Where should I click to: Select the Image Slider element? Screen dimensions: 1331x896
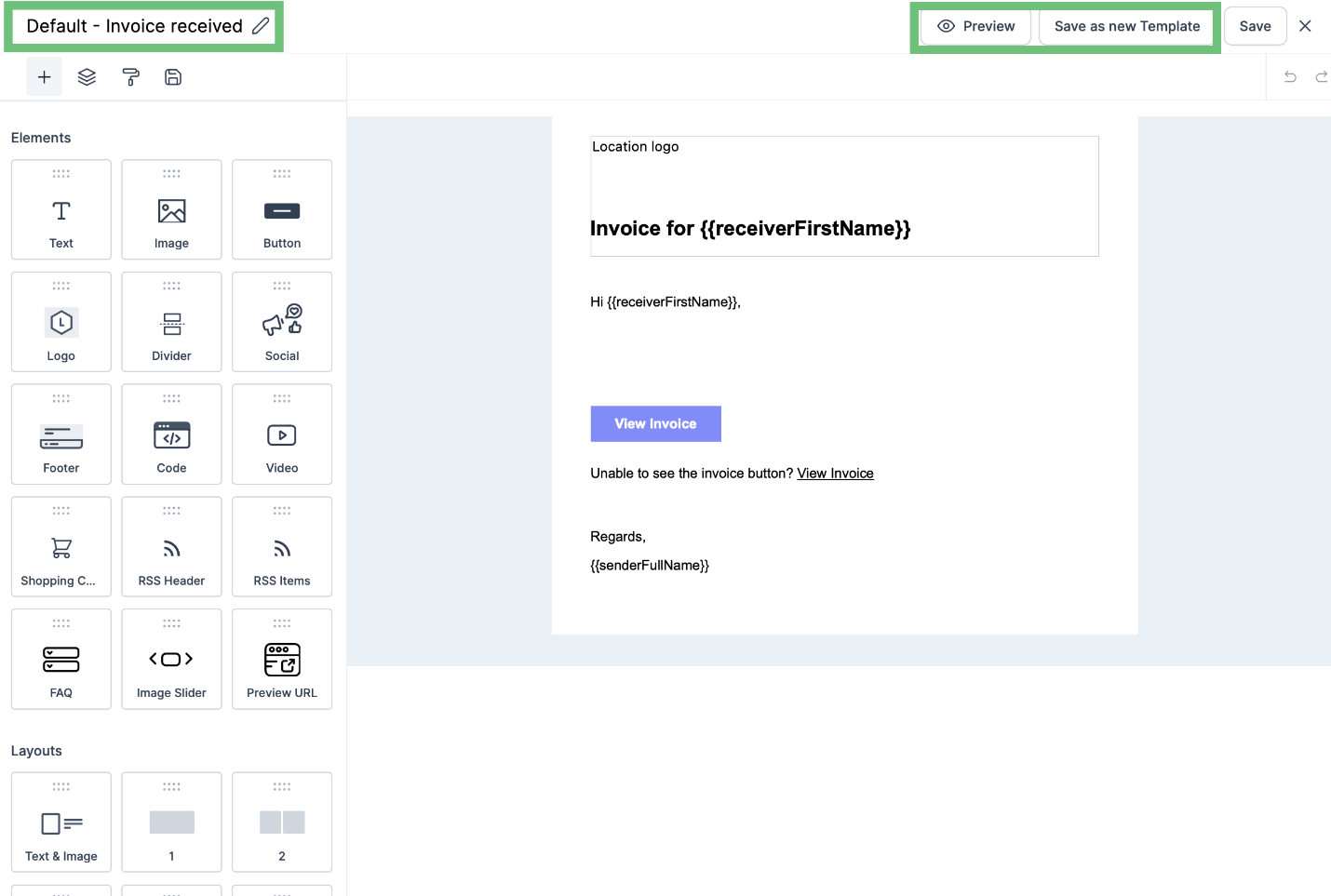[171, 659]
